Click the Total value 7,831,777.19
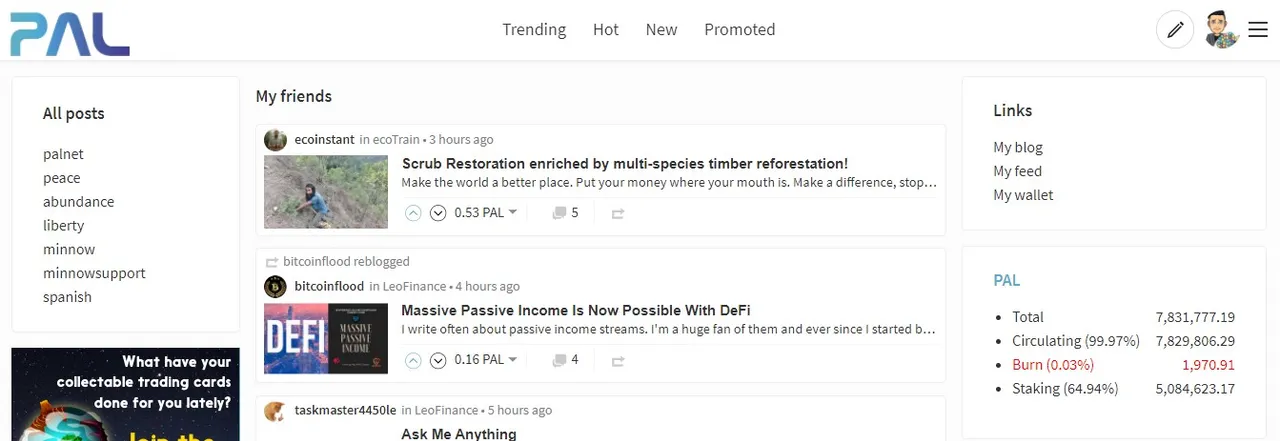The width and height of the screenshot is (1280, 441). pos(1195,317)
